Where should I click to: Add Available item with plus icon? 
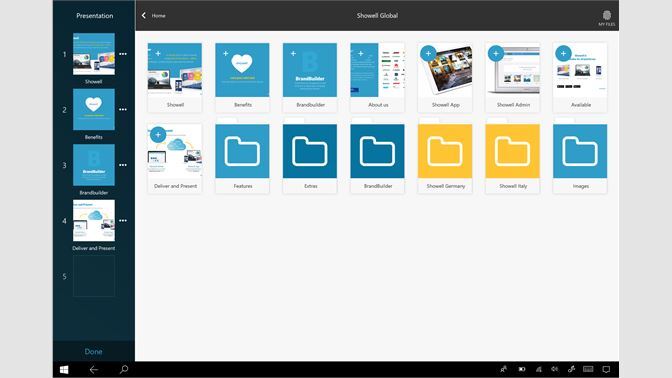click(x=563, y=54)
